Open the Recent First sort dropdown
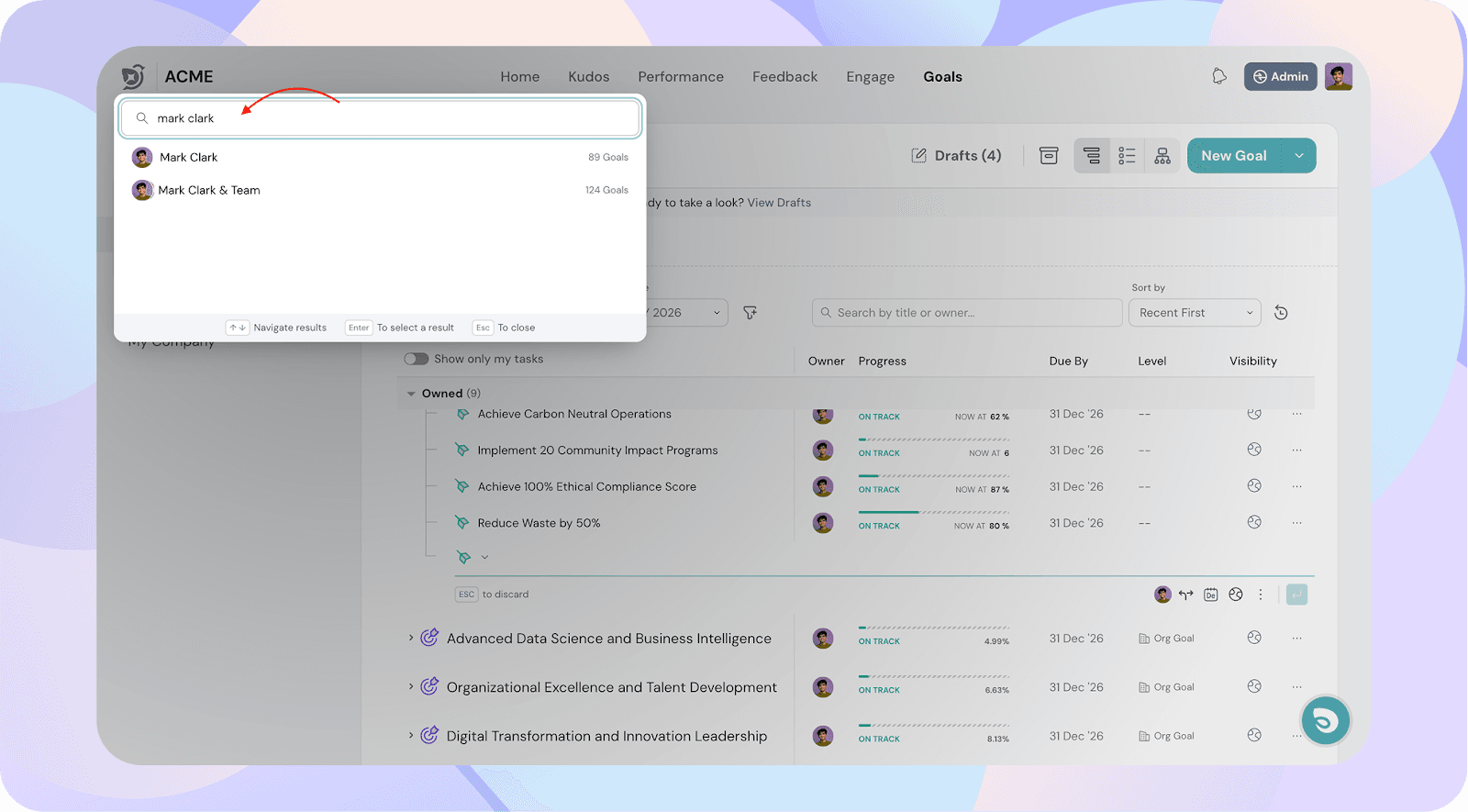1468x812 pixels. [1195, 313]
